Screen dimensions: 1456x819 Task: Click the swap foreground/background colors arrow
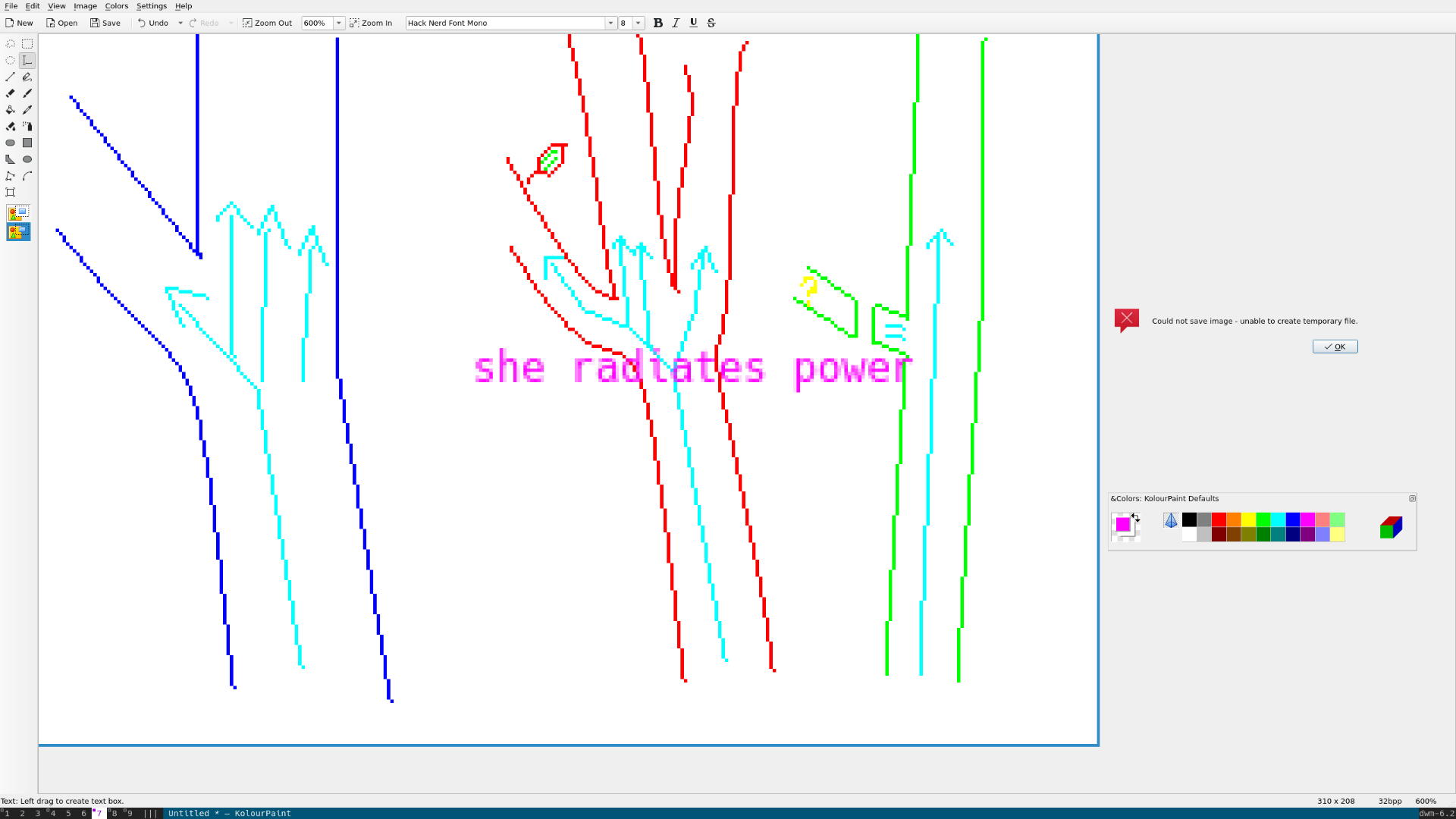(1135, 517)
